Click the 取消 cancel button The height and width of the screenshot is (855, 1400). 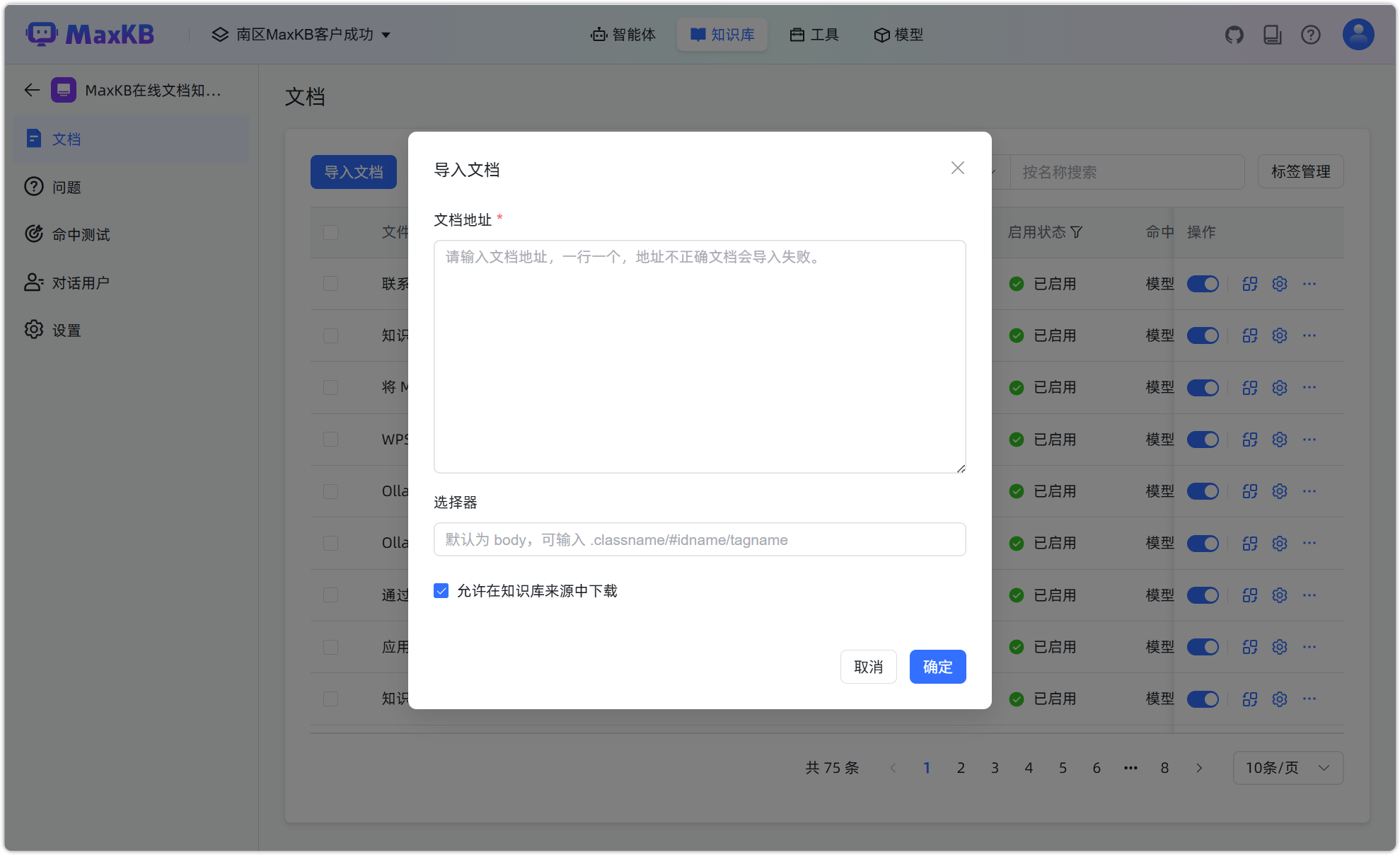[x=868, y=666]
